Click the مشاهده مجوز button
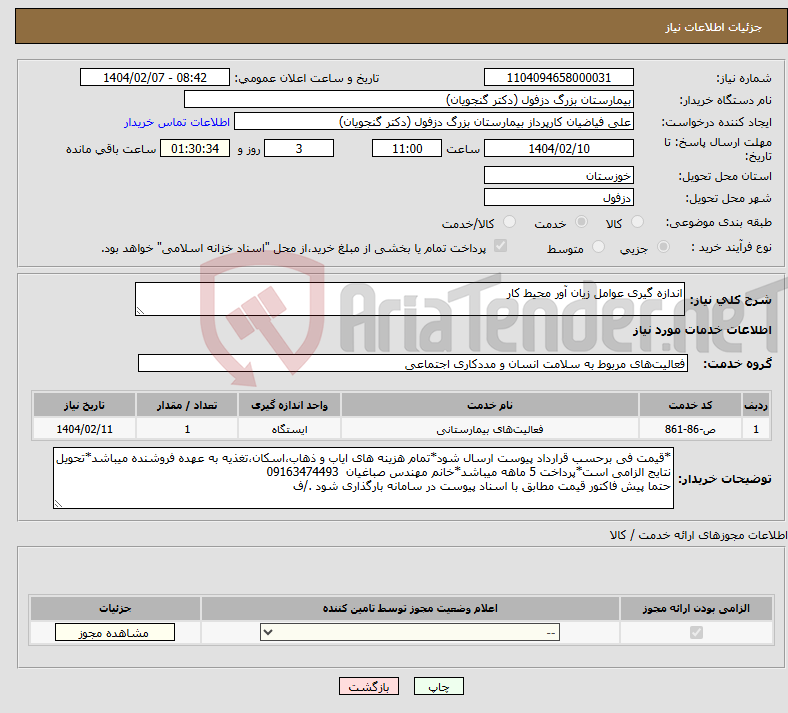The image size is (788, 713). tap(115, 632)
